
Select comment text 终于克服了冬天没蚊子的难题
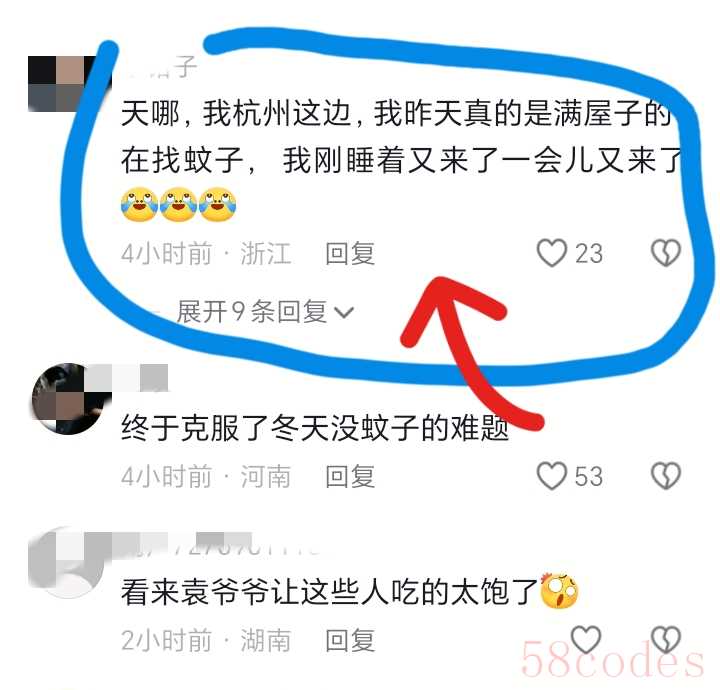click(x=315, y=428)
